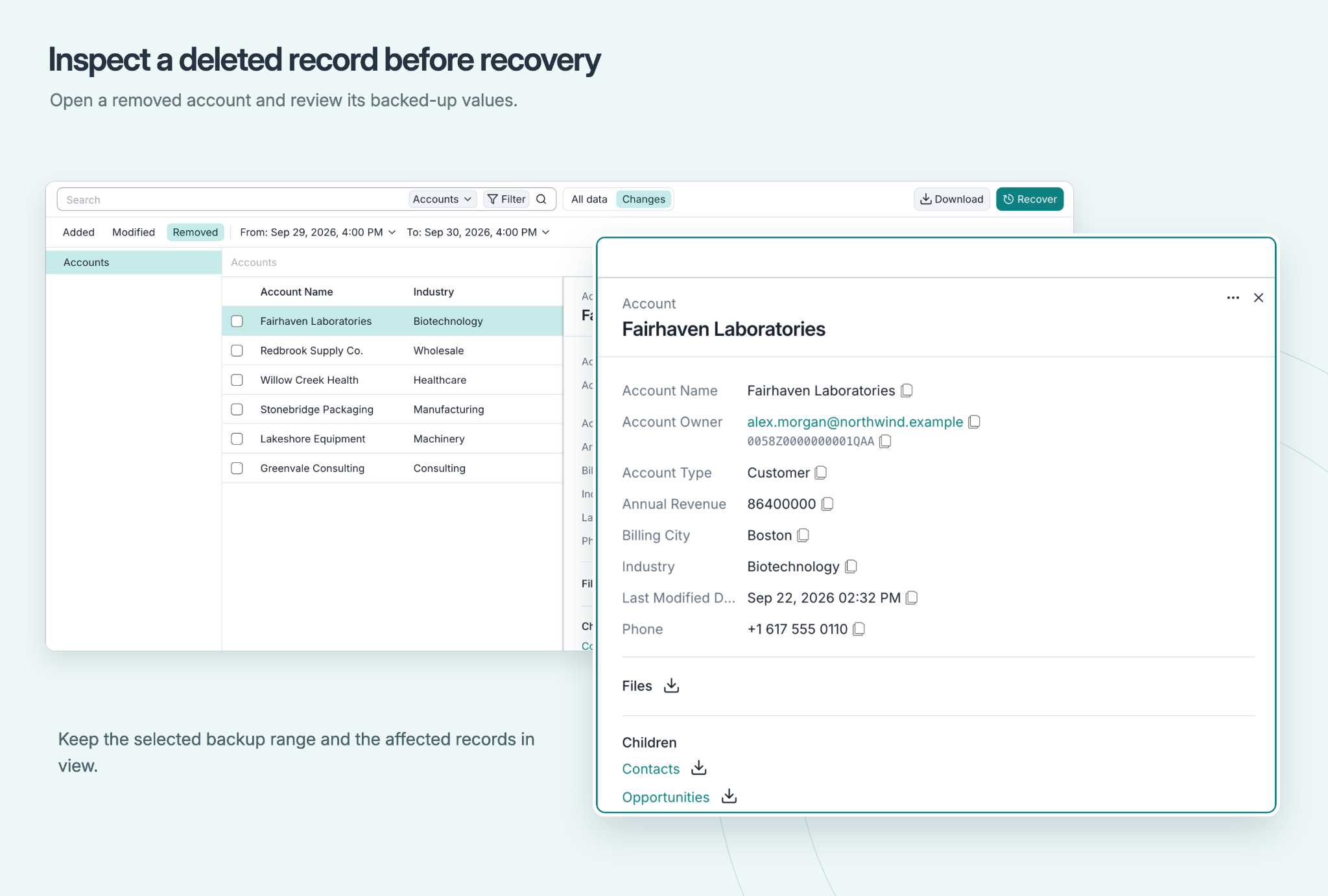This screenshot has height=896, width=1328.
Task: Select Accounts in the left sidebar
Action: pos(134,263)
